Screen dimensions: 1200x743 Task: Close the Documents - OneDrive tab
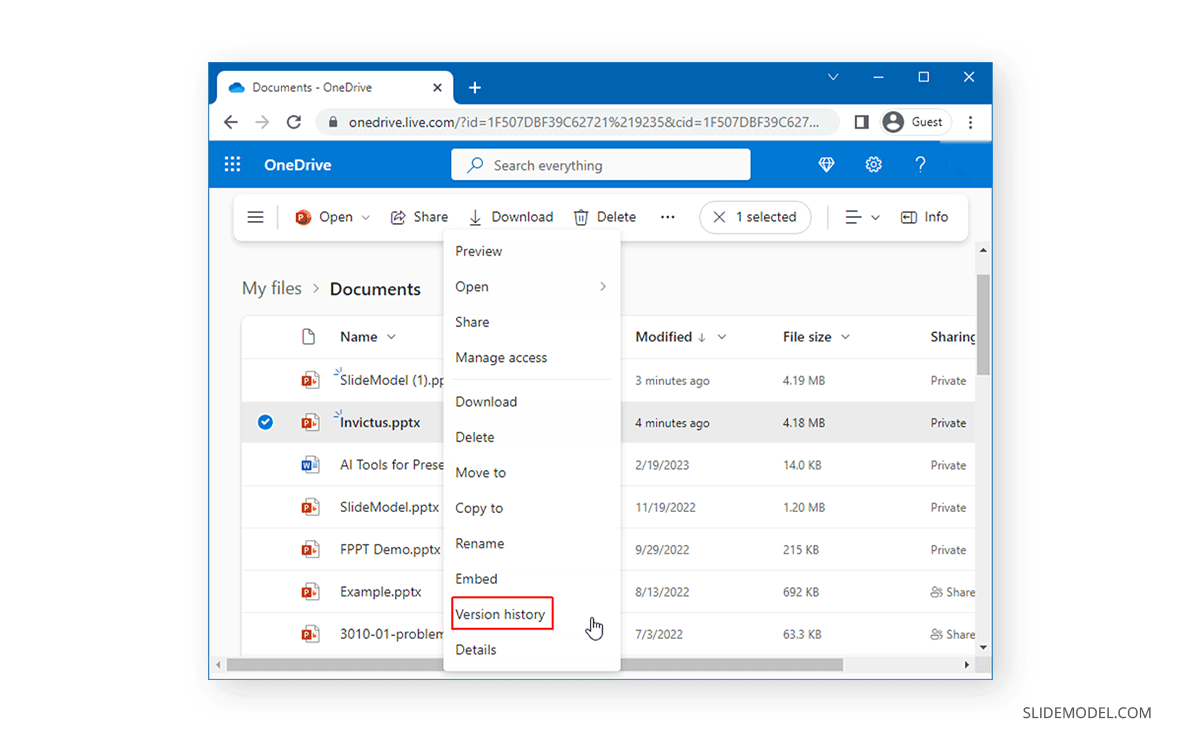click(x=437, y=88)
